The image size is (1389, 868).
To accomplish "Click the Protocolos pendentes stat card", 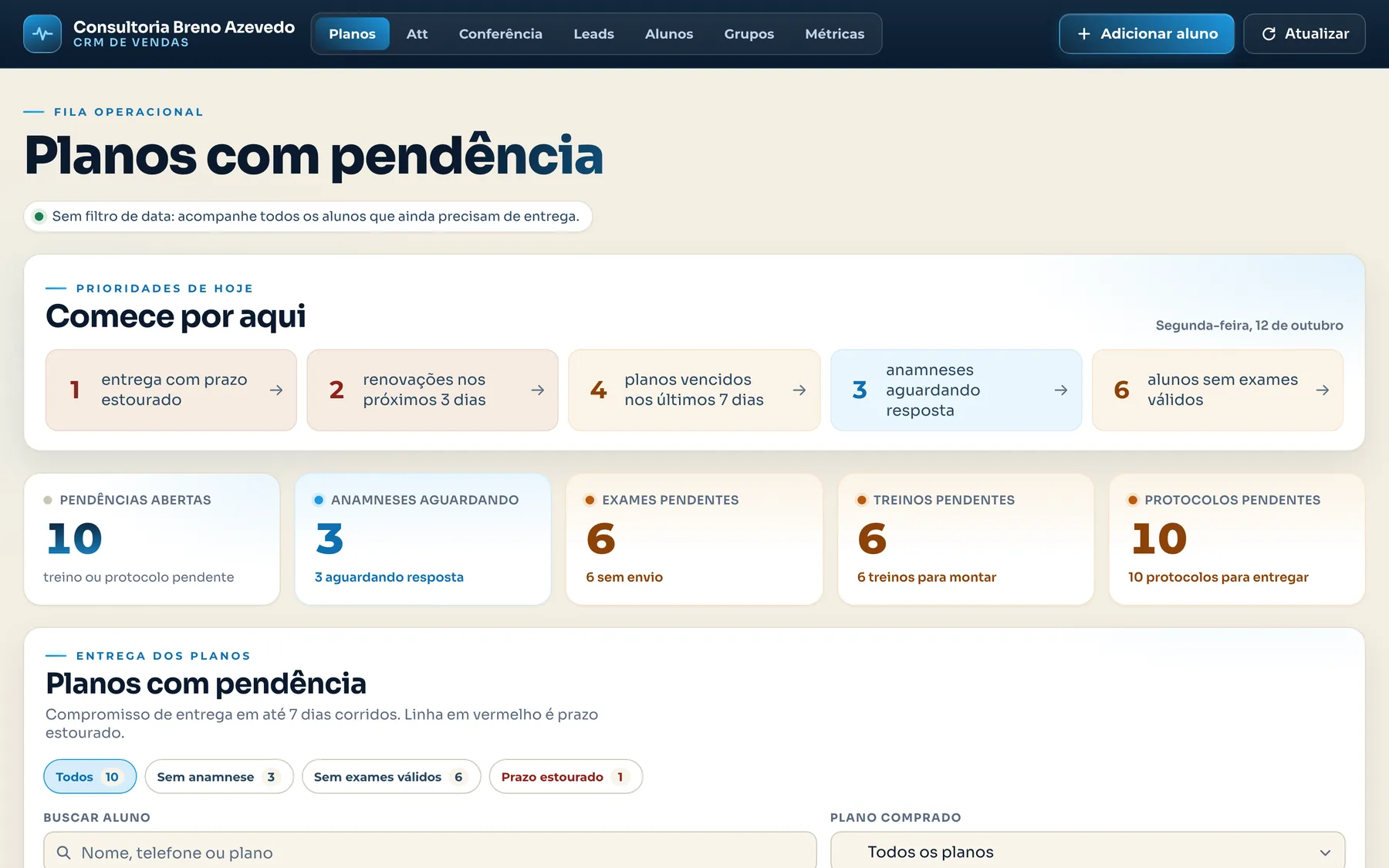I will (1237, 539).
